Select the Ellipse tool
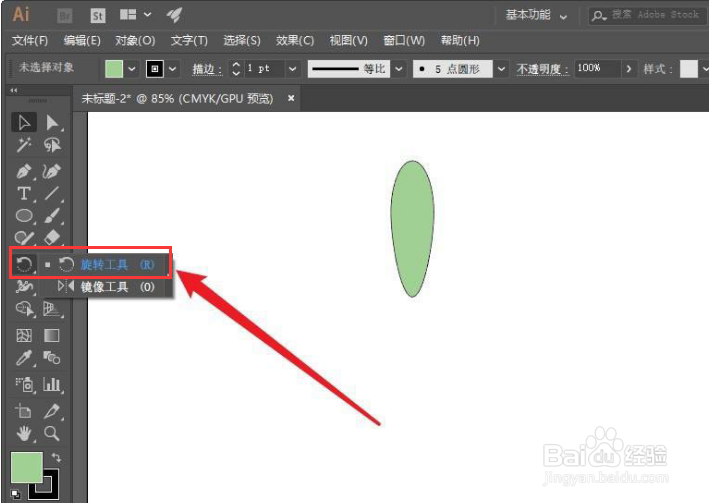The image size is (709, 503). (24, 216)
